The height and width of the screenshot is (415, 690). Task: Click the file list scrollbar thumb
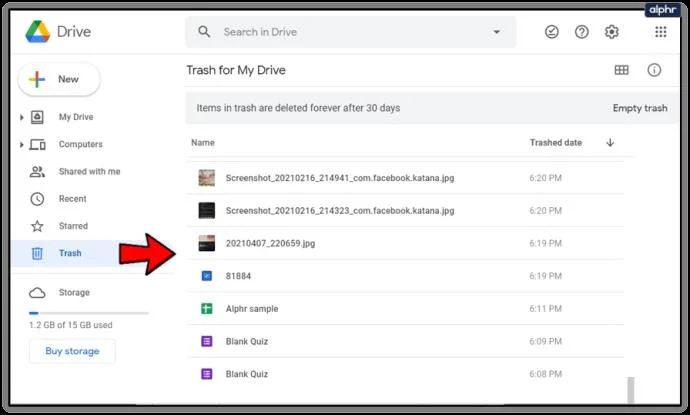point(631,389)
